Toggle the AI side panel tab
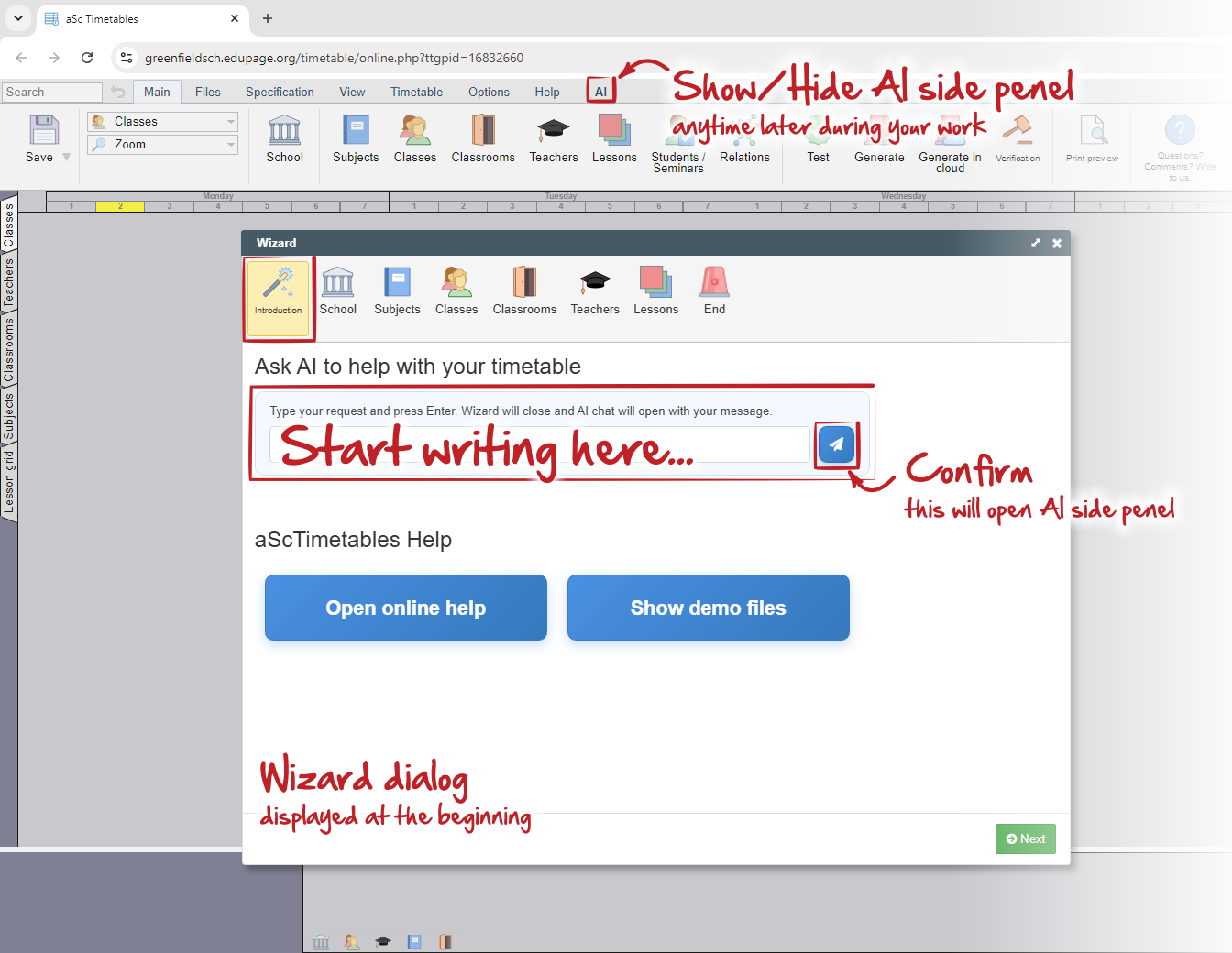 [x=600, y=92]
